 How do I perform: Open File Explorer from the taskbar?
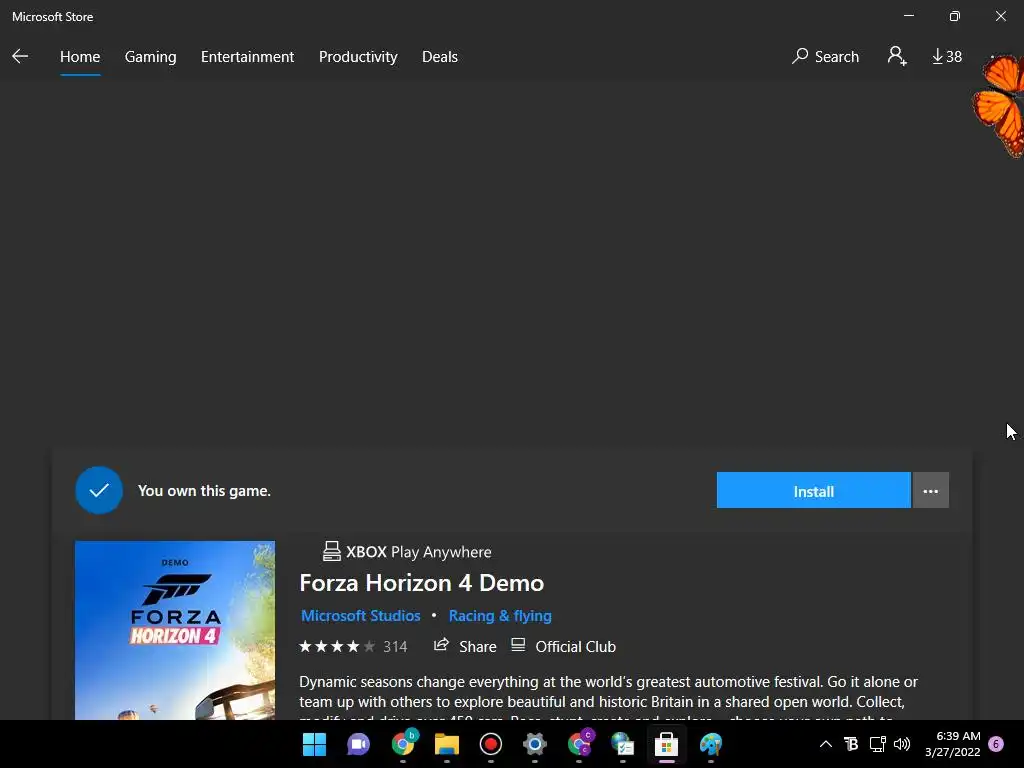point(447,744)
